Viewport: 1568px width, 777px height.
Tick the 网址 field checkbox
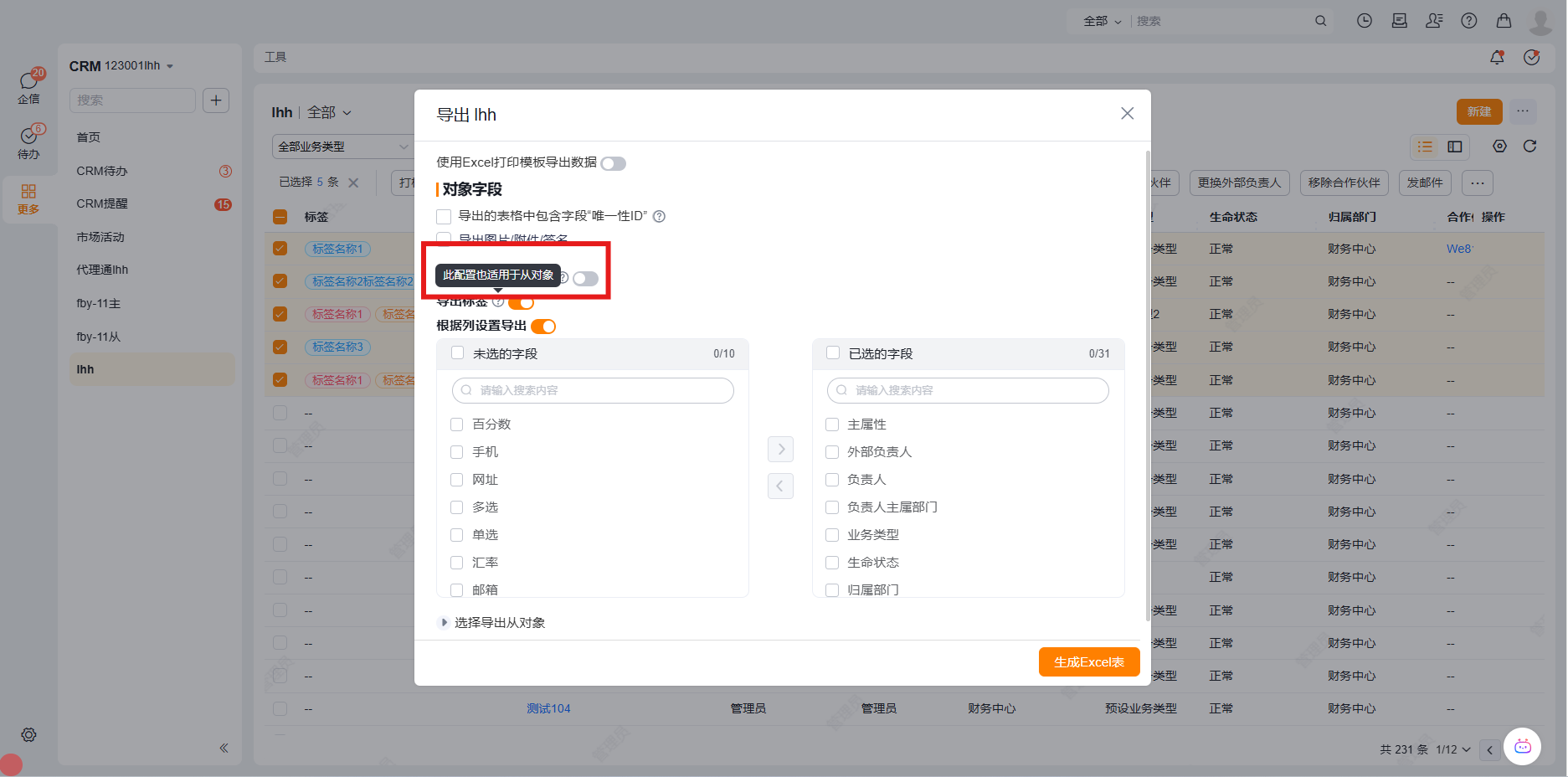457,480
